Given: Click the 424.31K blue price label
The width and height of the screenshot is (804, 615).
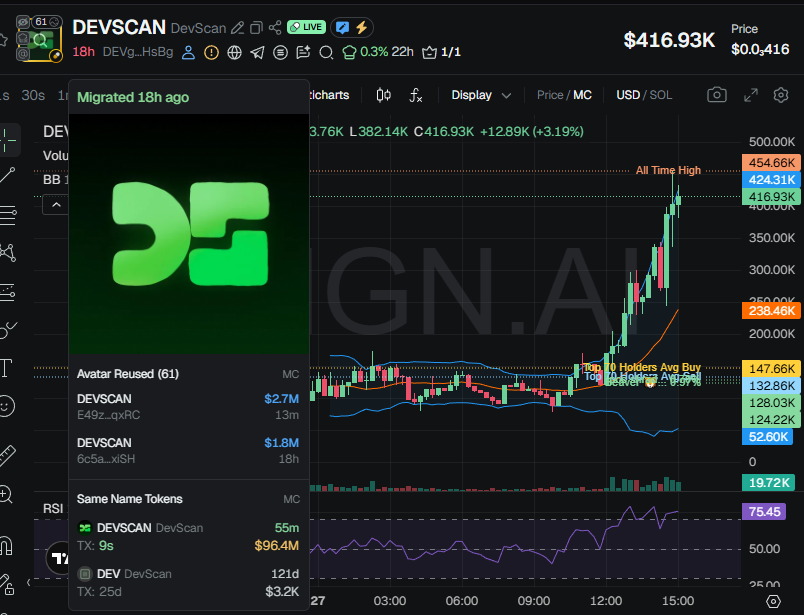Looking at the screenshot, I should point(771,180).
